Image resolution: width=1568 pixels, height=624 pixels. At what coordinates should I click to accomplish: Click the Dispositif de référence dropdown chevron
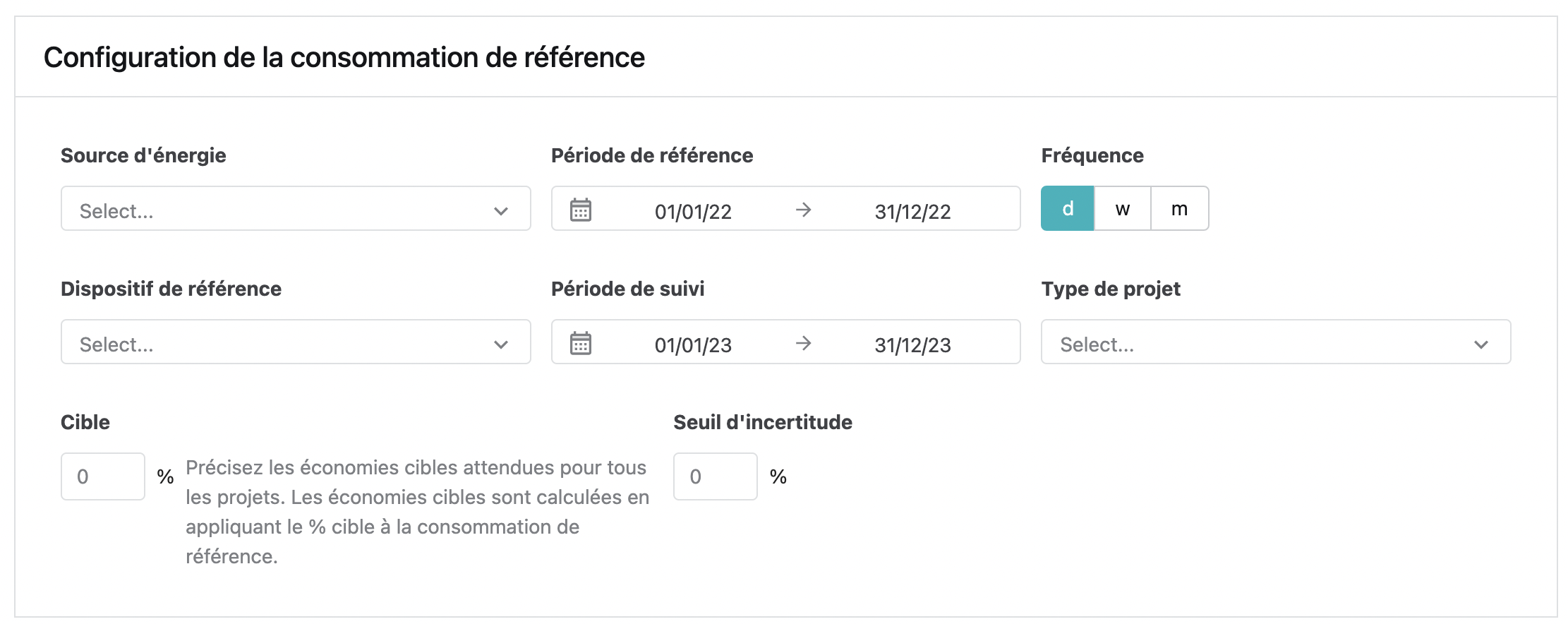click(x=501, y=344)
